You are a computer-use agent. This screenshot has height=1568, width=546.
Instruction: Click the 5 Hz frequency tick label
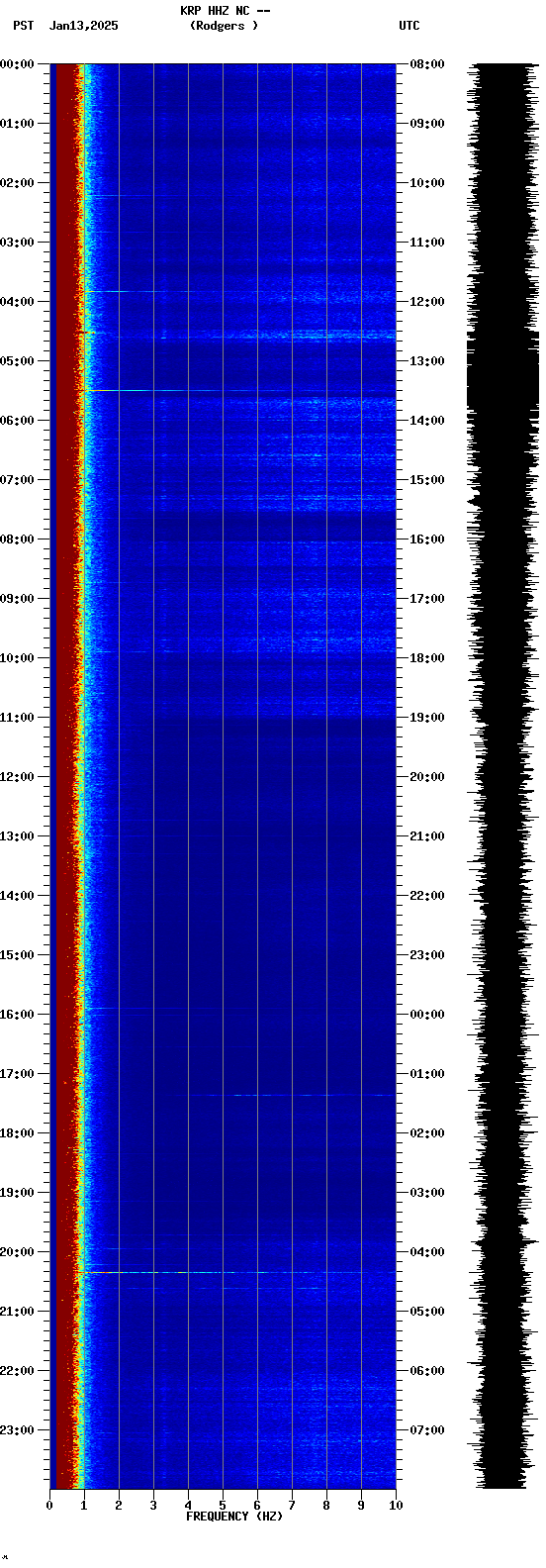pyautogui.click(x=223, y=1506)
